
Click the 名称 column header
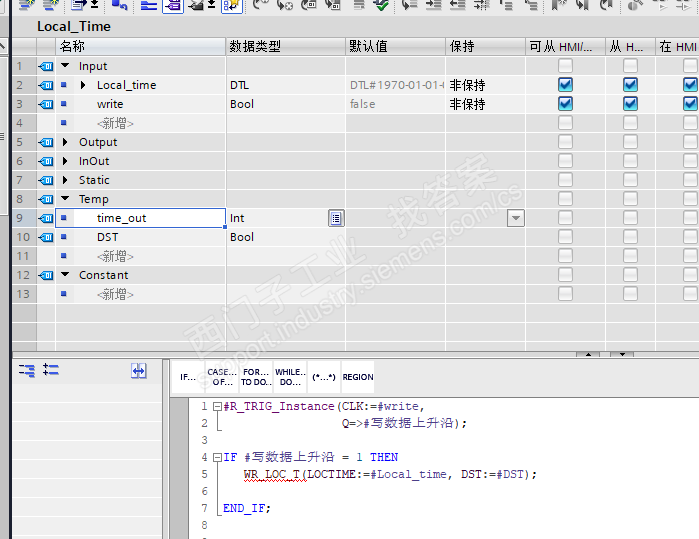(x=140, y=46)
